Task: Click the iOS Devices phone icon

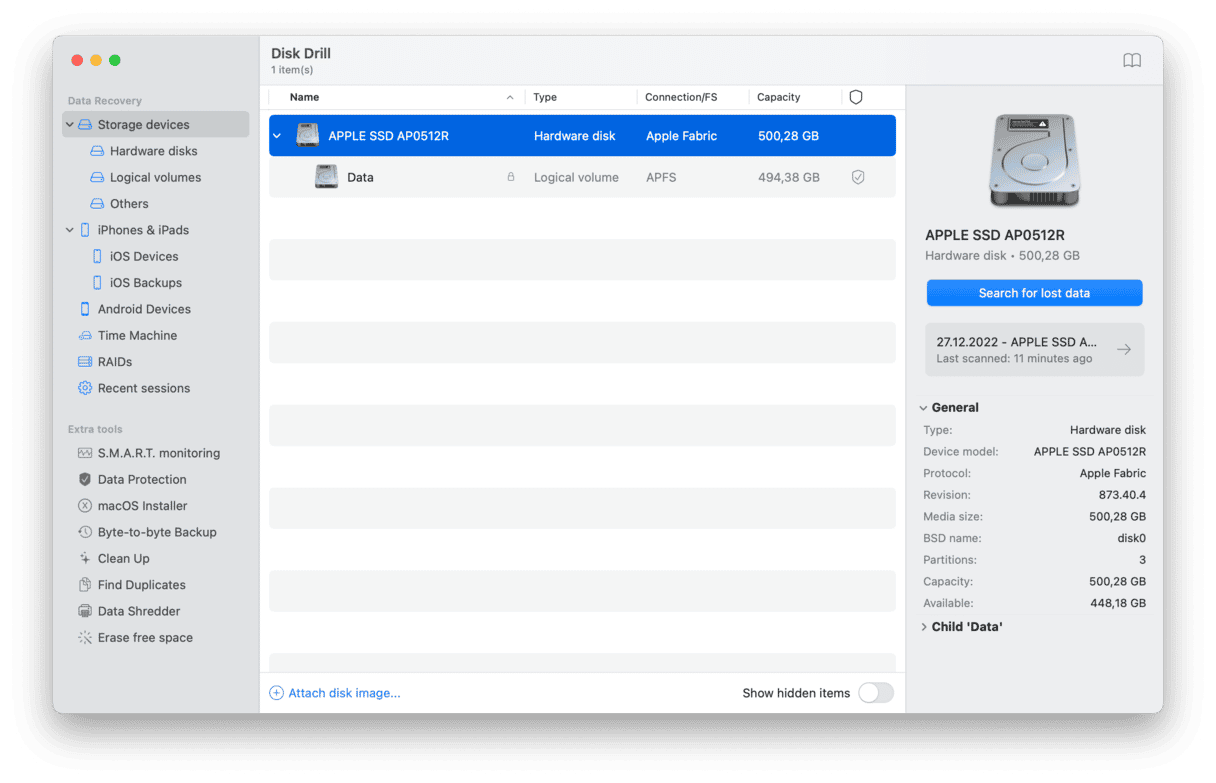Action: click(x=97, y=256)
